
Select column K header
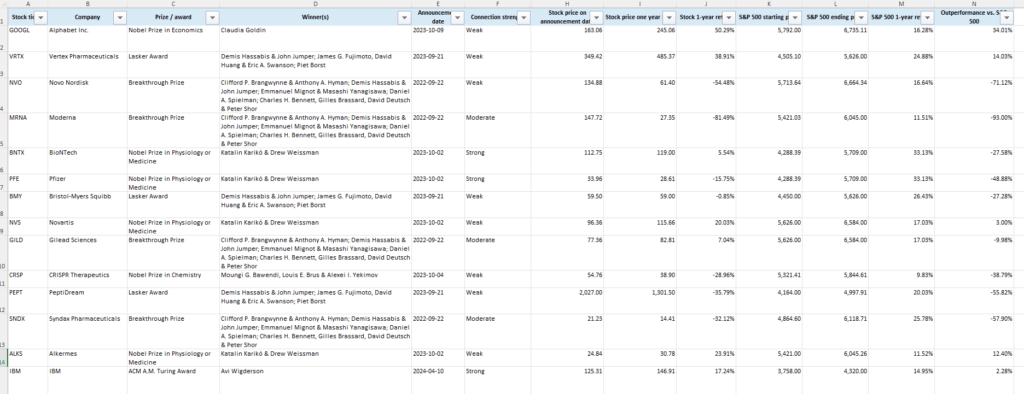coord(769,4)
